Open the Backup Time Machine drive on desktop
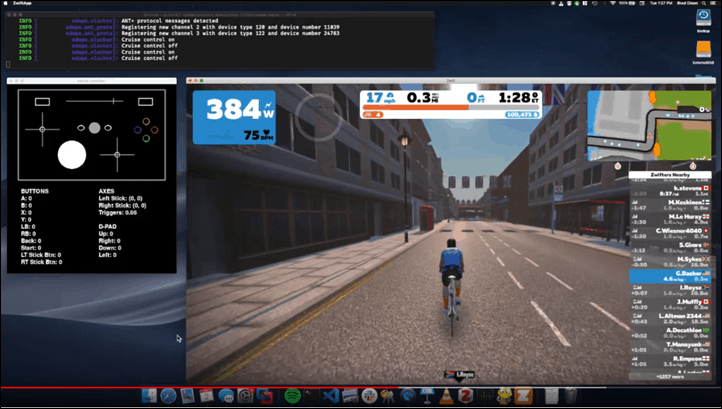722x409 pixels. (x=703, y=20)
